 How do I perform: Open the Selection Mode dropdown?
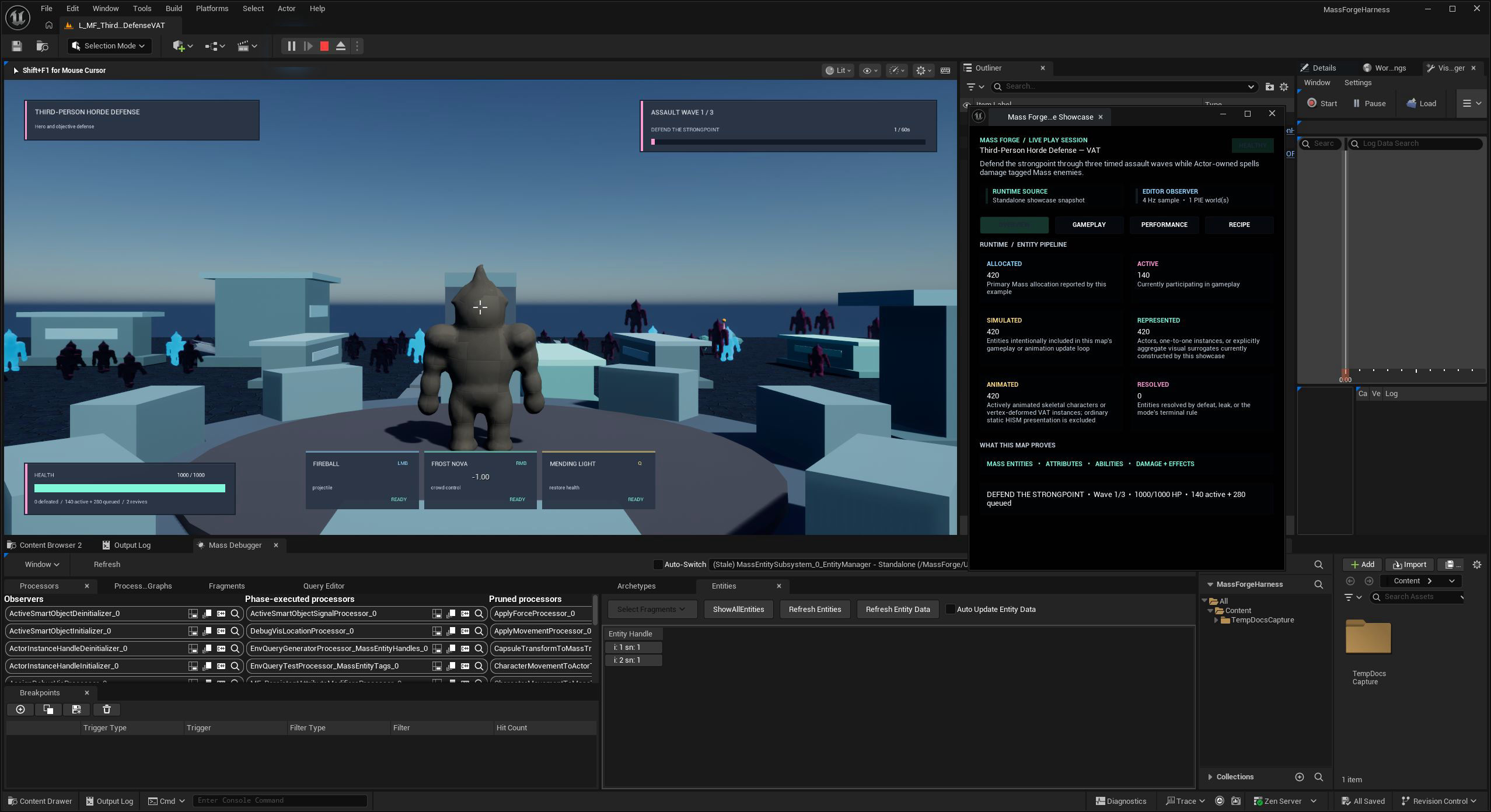tap(109, 46)
